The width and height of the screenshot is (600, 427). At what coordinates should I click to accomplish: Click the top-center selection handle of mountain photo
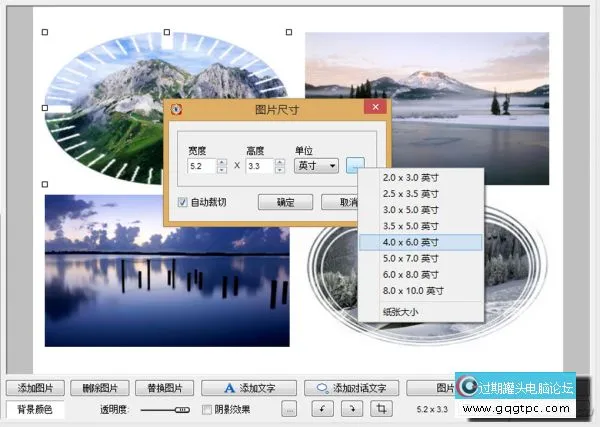point(167,32)
